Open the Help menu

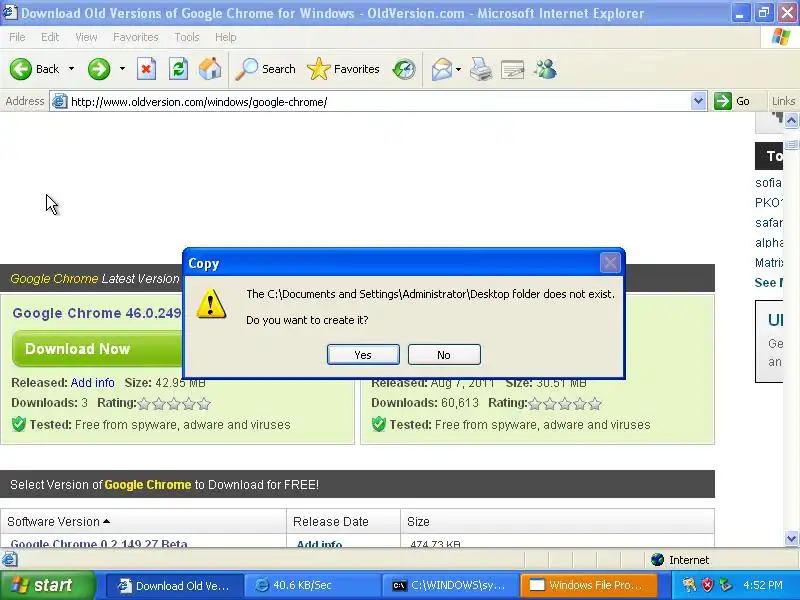point(226,37)
